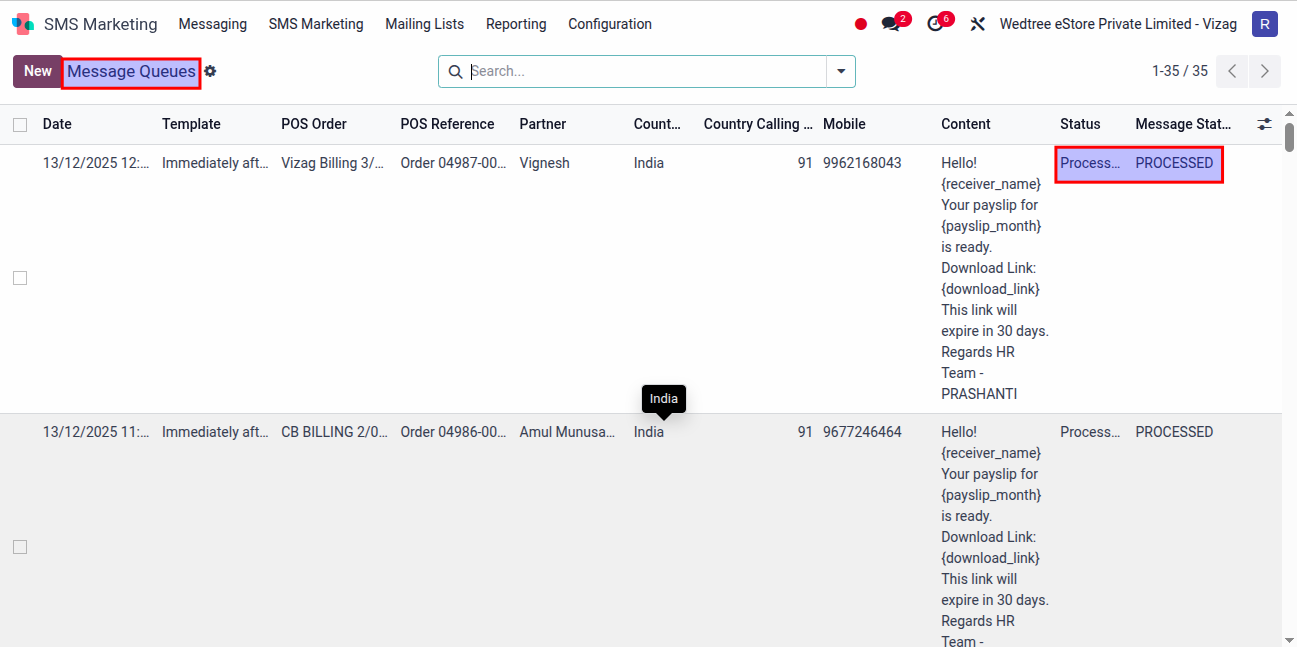Screen dimensions: 1297x647
Task: Open the user avatar R menu
Action: click(1265, 24)
